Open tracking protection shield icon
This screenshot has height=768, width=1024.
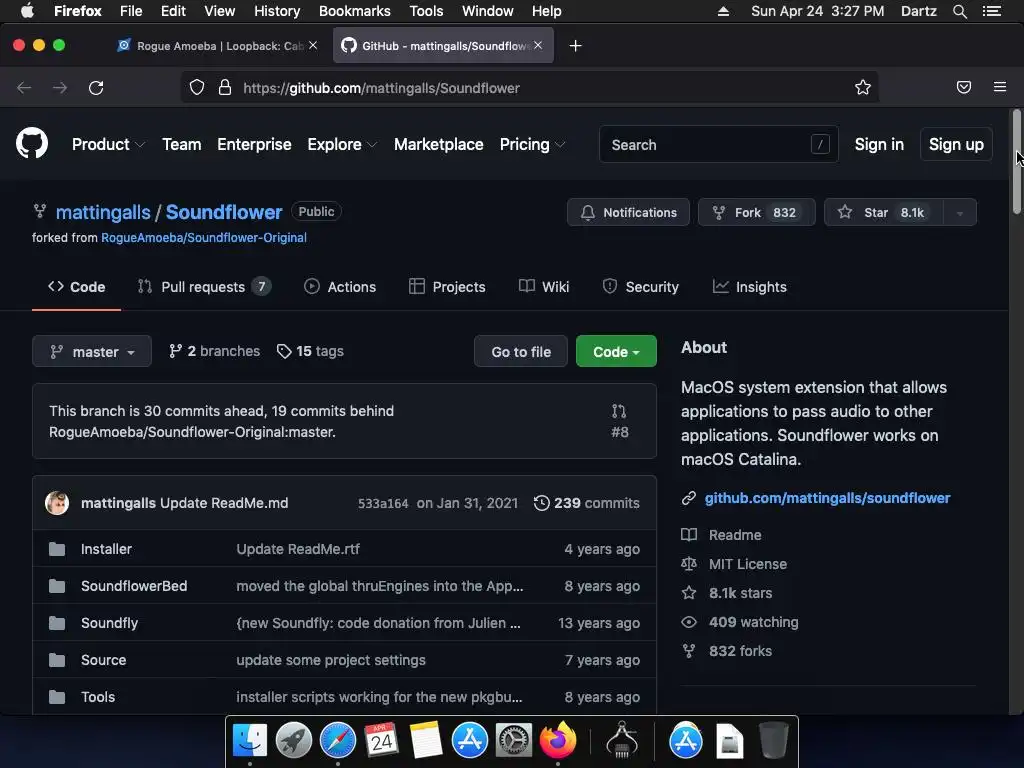point(197,88)
